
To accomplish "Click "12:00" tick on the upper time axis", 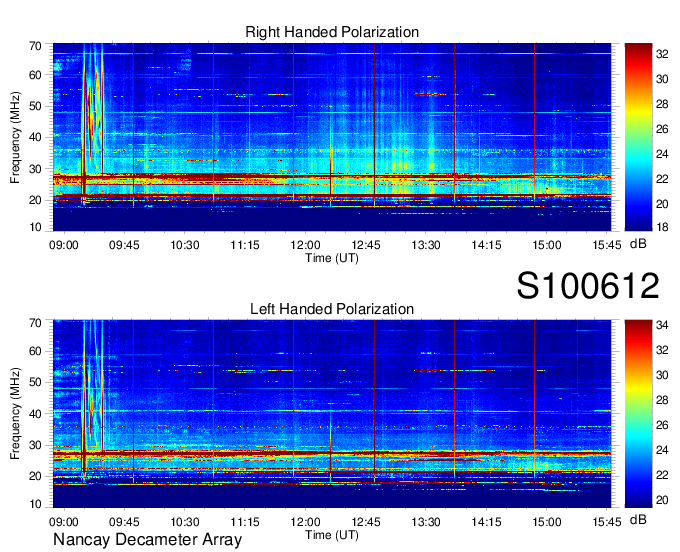I will coord(305,245).
